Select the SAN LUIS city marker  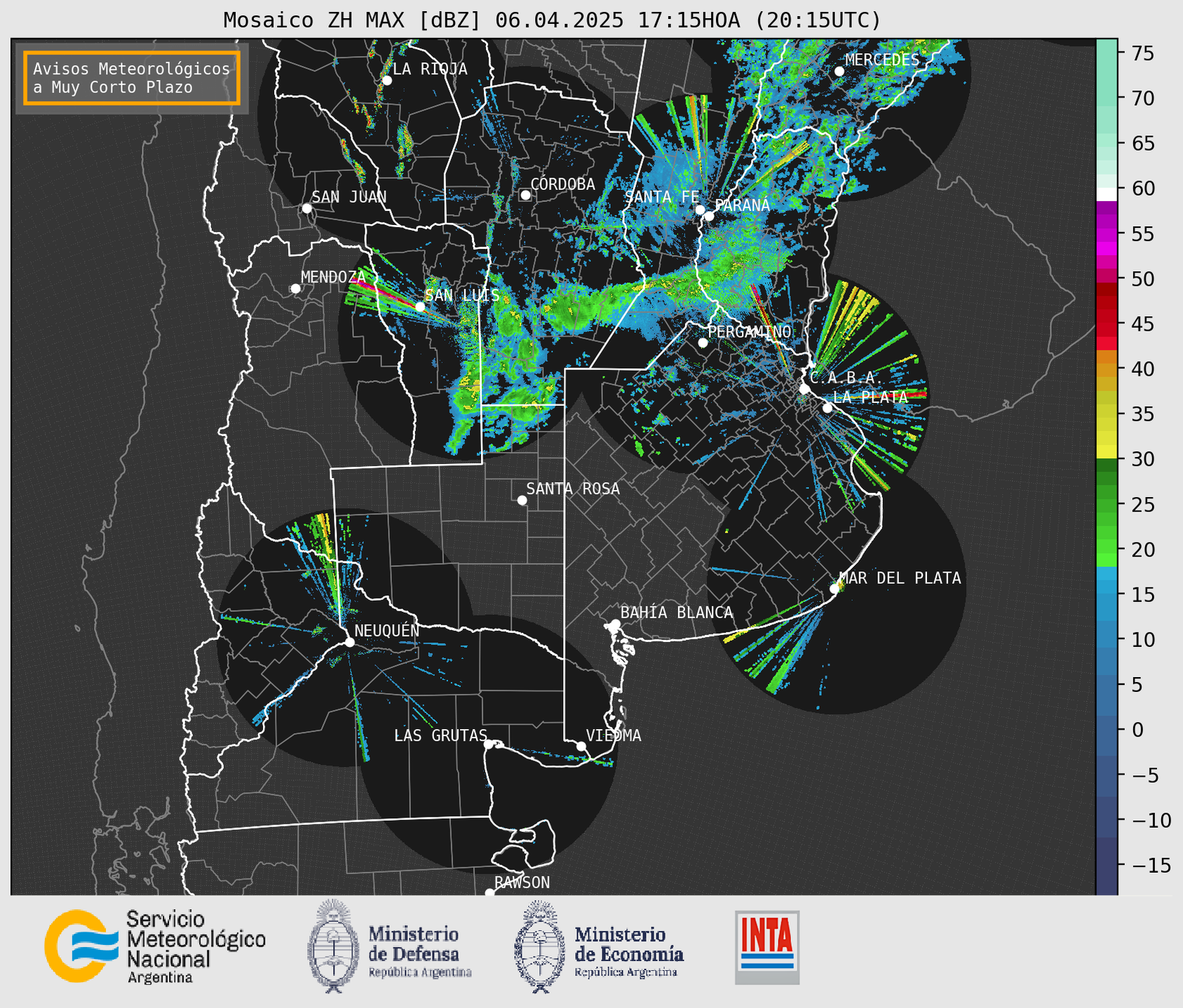(x=420, y=306)
